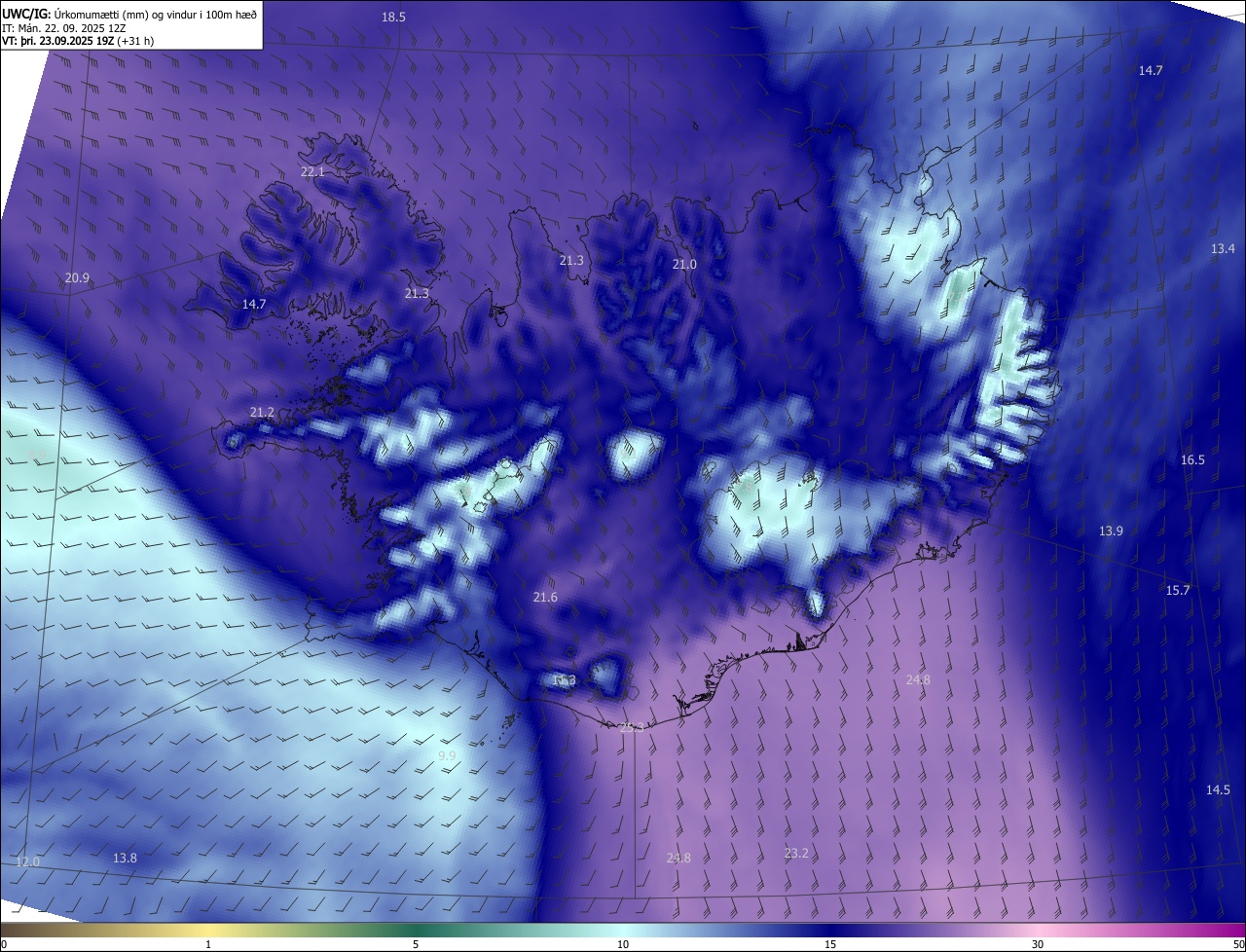
Task: Click the 9.9 value label
Action: tap(447, 755)
